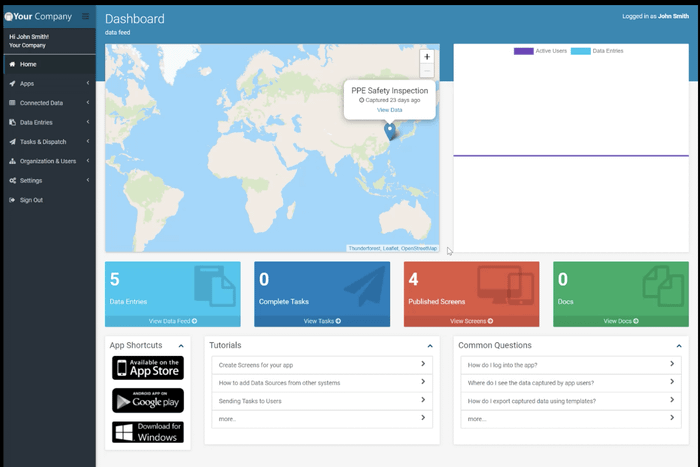
Task: Click the Connected Data table icon
Action: 12,103
